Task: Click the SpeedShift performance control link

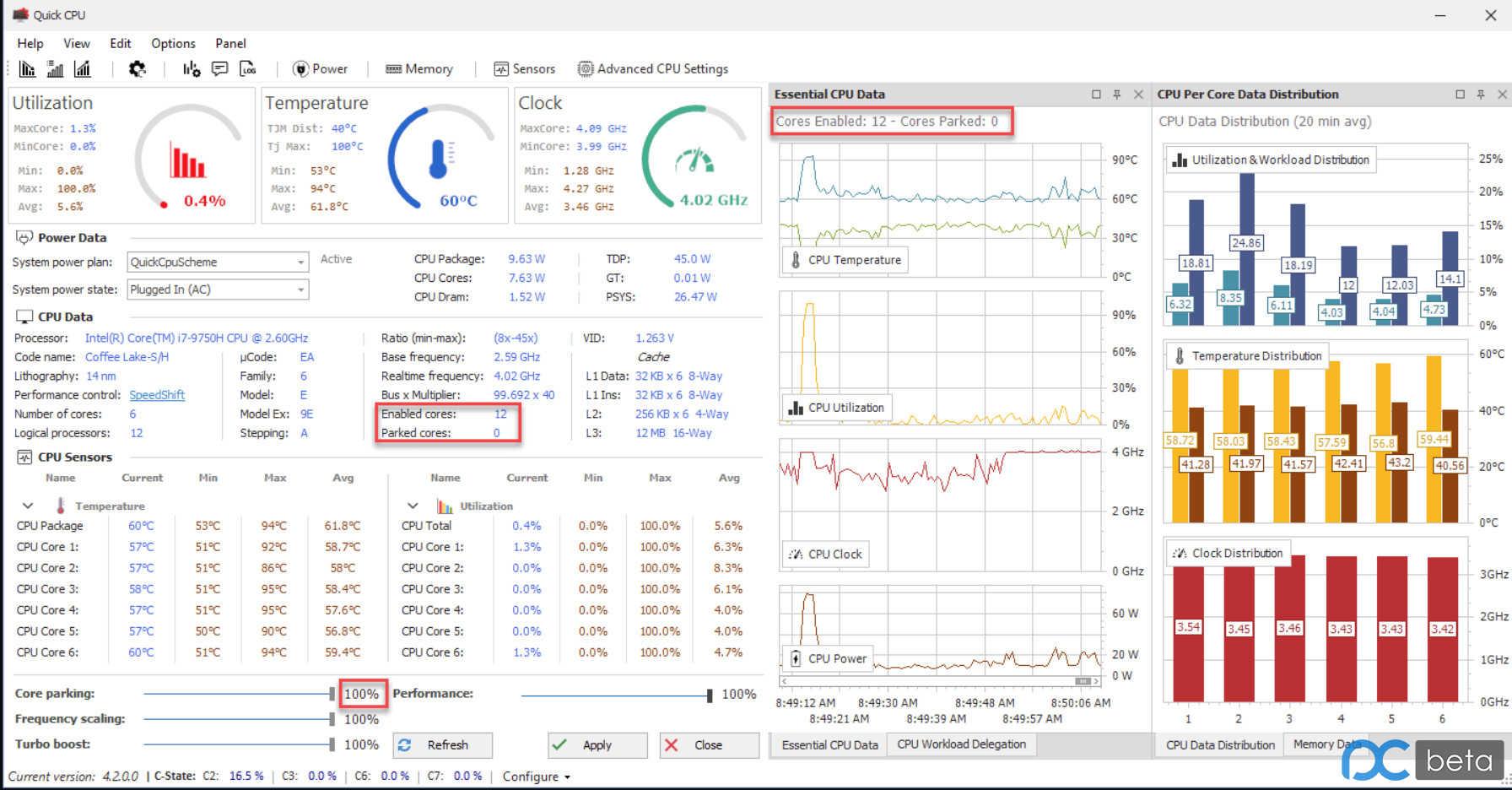Action: pyautogui.click(x=157, y=395)
